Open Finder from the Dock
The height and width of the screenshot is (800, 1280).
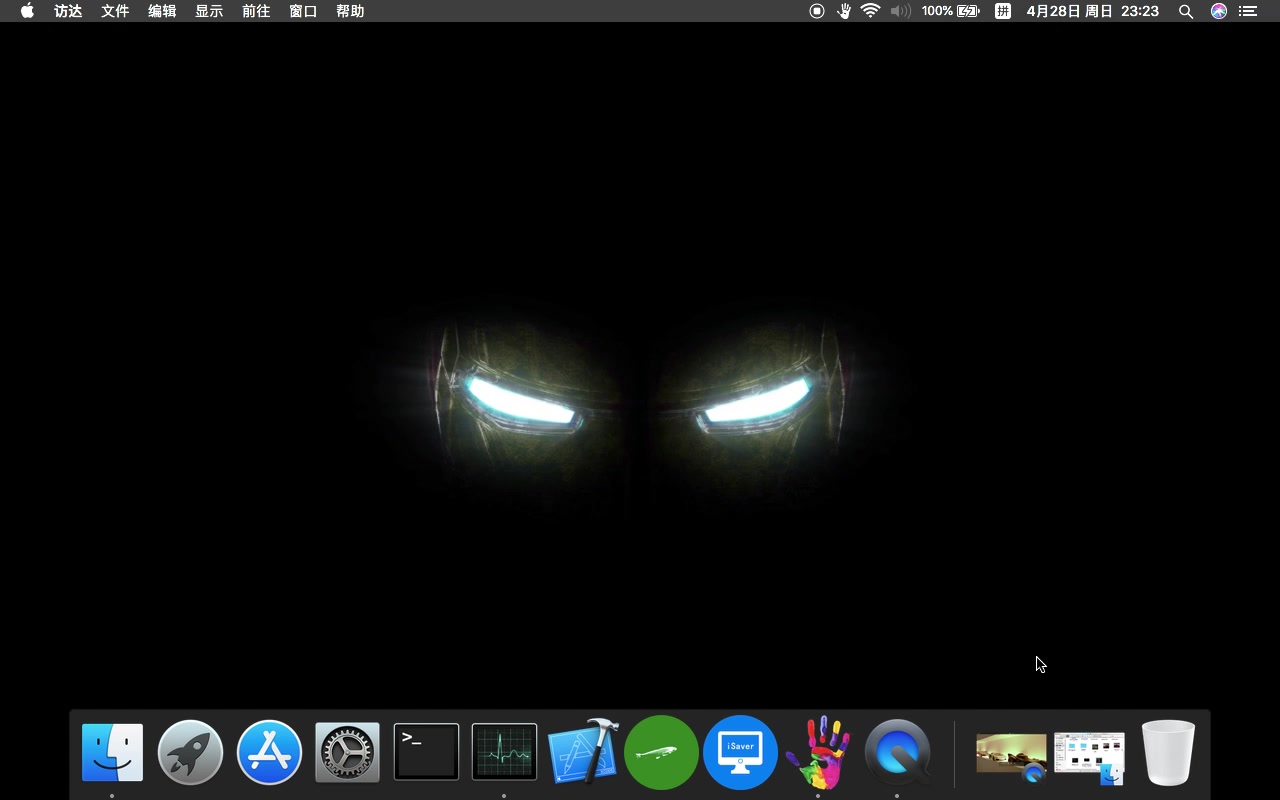(112, 752)
